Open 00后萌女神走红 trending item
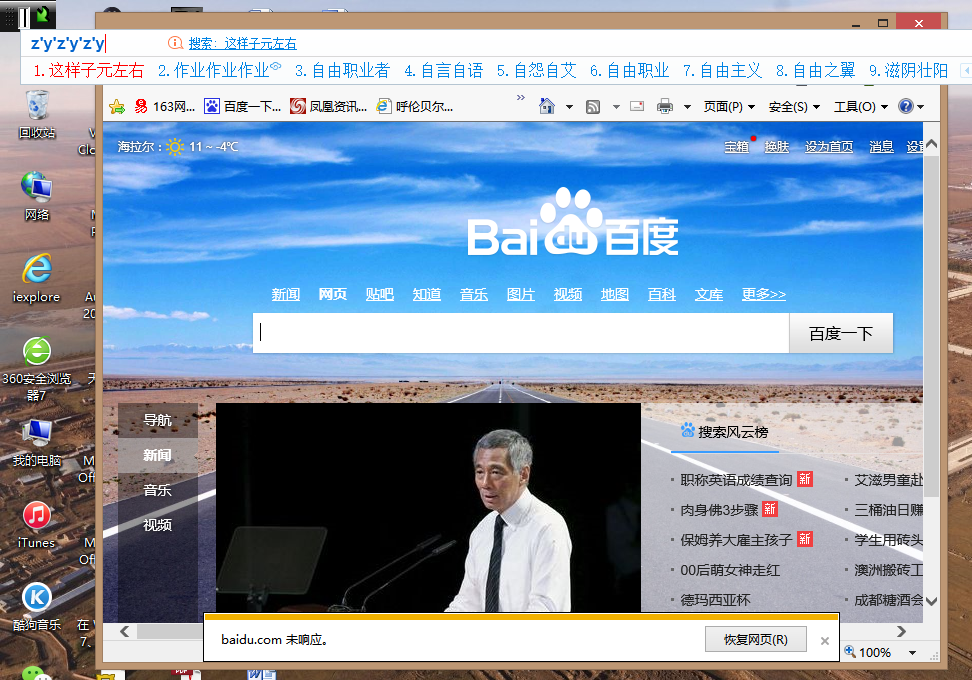Viewport: 972px width, 680px height. coord(730,570)
